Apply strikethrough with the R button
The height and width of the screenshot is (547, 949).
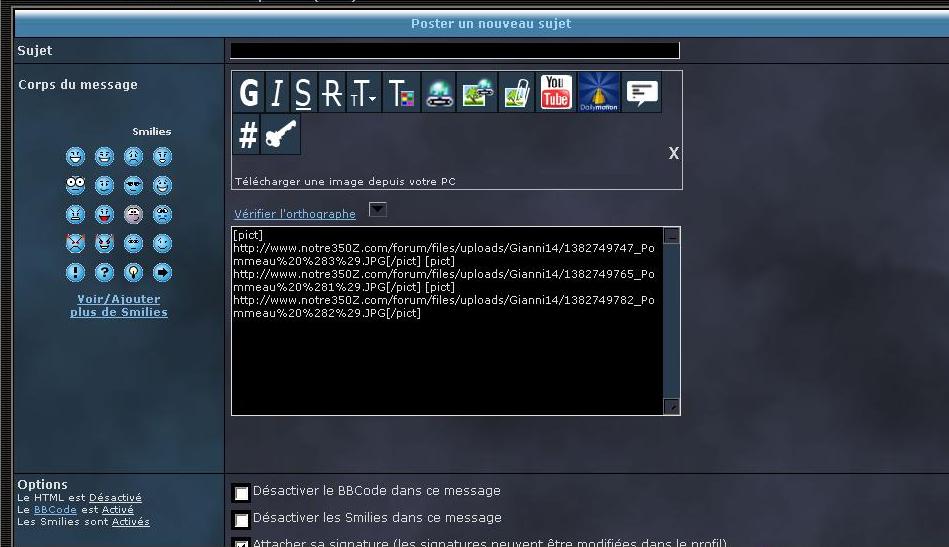tap(330, 93)
